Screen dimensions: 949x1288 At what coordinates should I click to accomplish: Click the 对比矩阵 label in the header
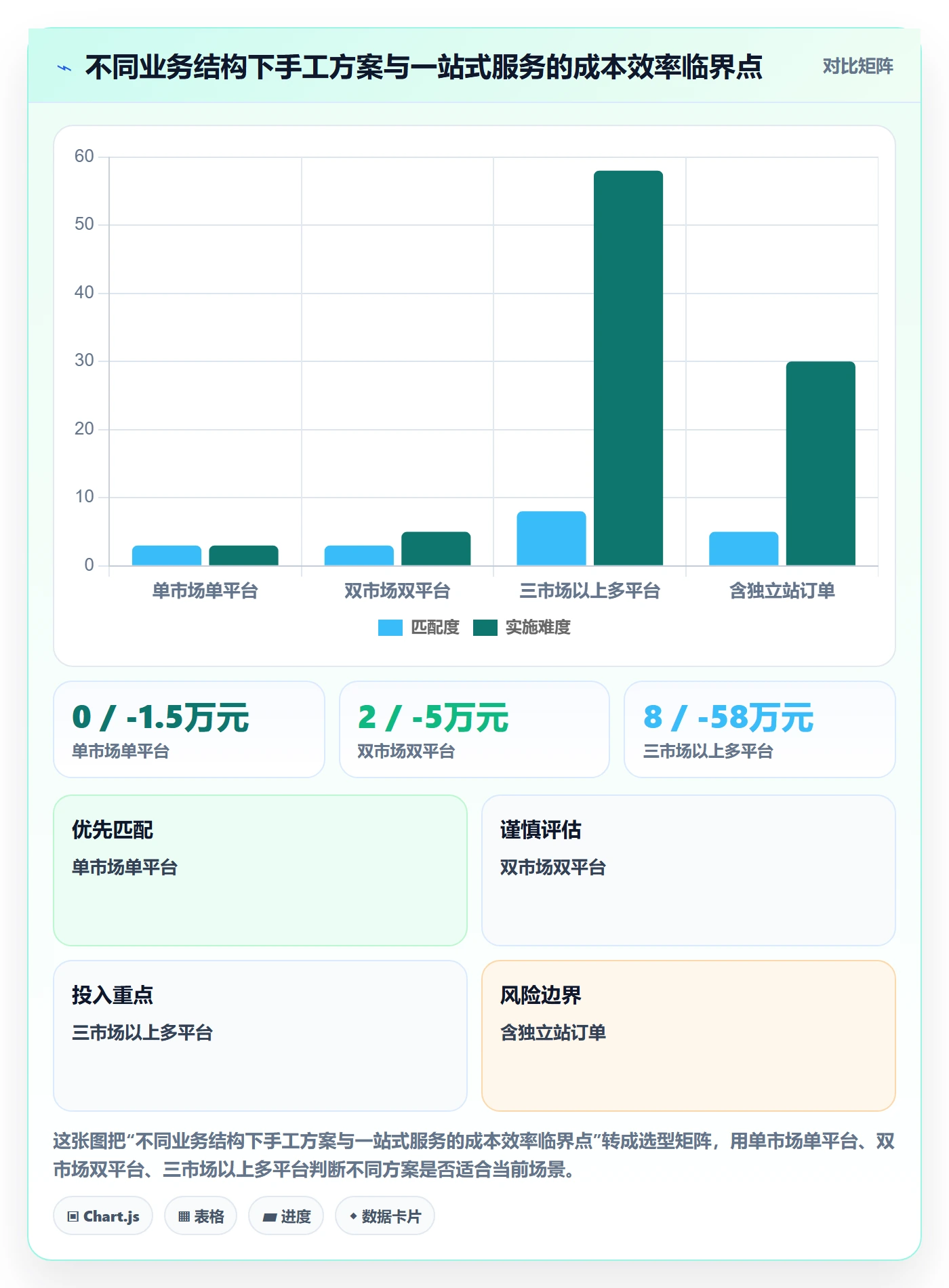tap(857, 66)
